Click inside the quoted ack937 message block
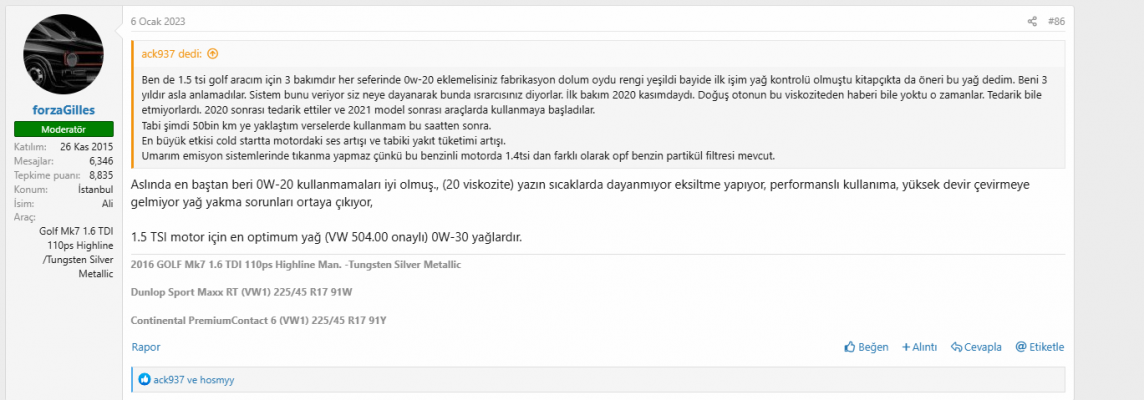The image size is (1144, 400). (x=500, y=110)
